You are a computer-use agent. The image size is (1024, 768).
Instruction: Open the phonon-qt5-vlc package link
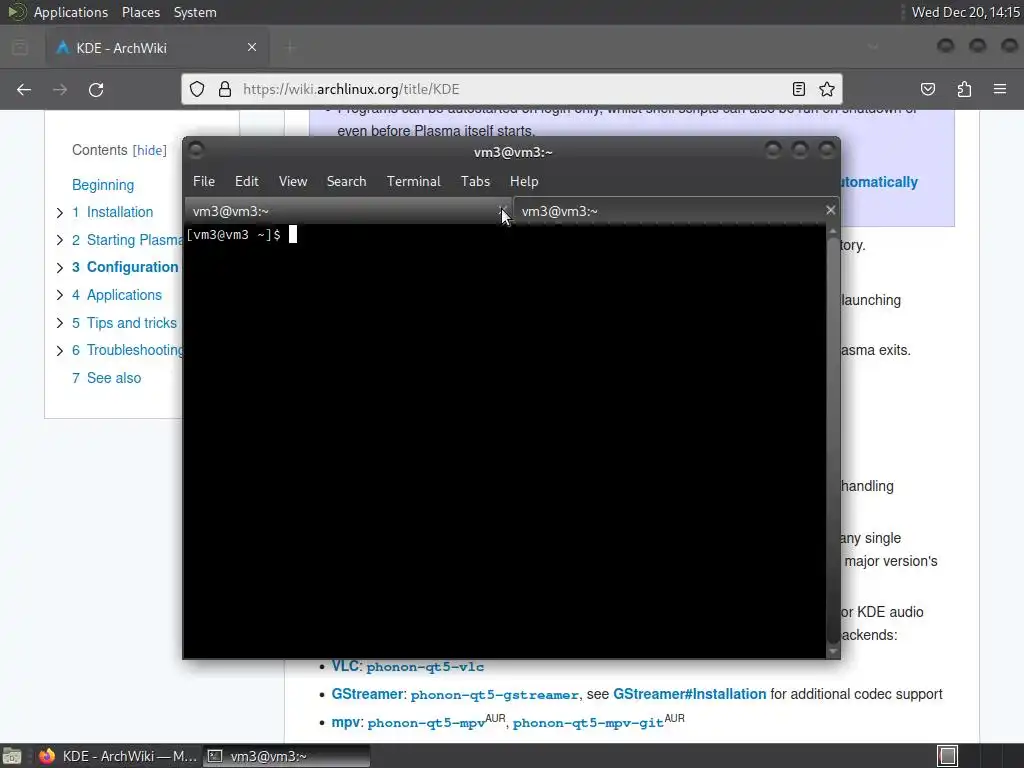[425, 667]
